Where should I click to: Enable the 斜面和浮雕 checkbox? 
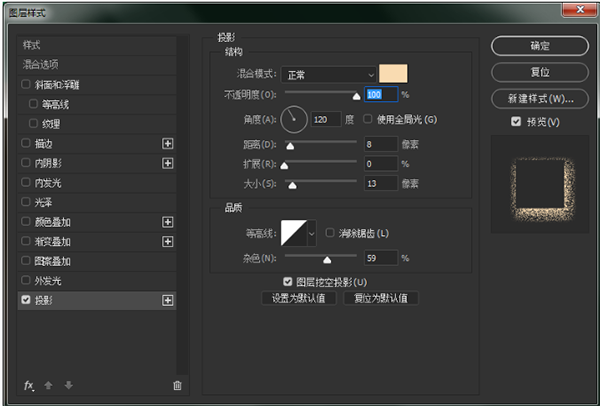click(25, 85)
